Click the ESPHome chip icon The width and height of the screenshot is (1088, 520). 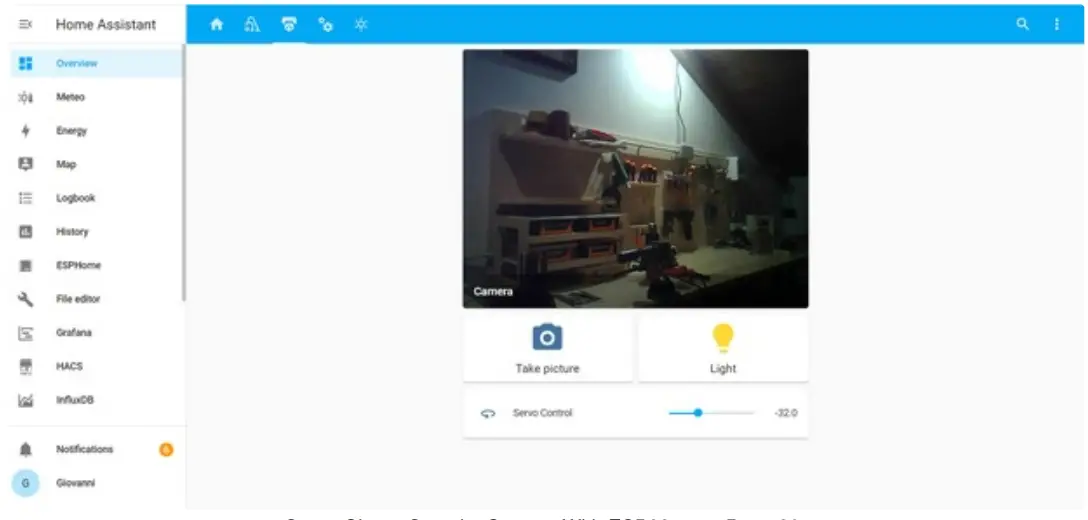26,265
